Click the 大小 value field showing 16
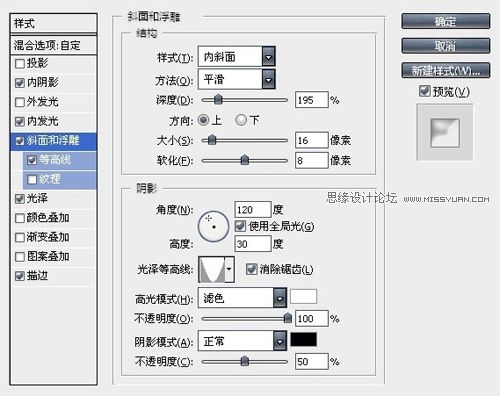 (x=312, y=140)
